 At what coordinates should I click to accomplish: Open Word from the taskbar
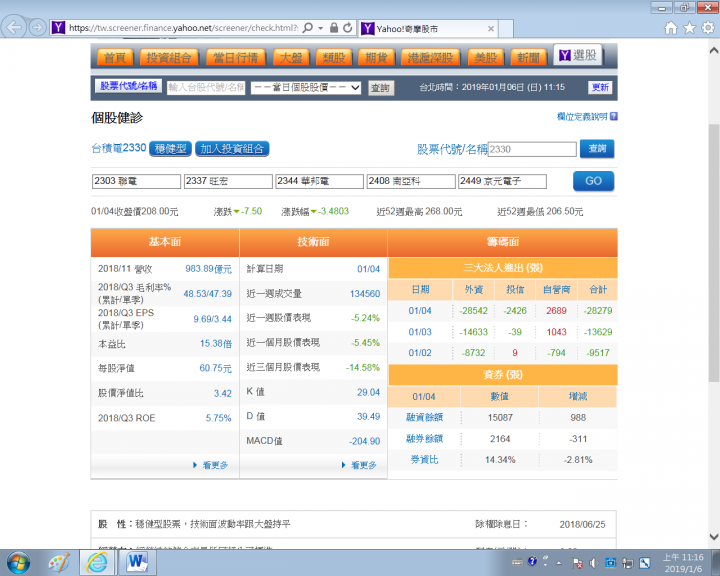[x=136, y=562]
